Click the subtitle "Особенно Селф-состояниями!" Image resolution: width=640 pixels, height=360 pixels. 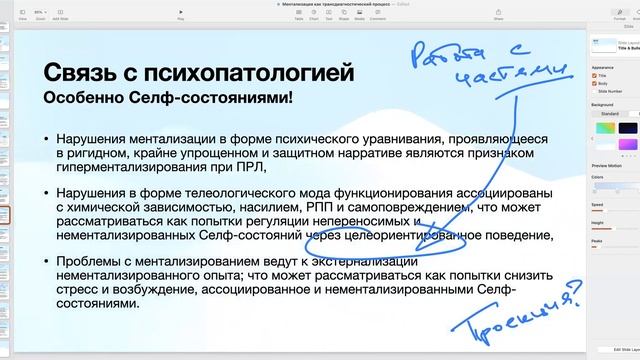[x=168, y=98]
